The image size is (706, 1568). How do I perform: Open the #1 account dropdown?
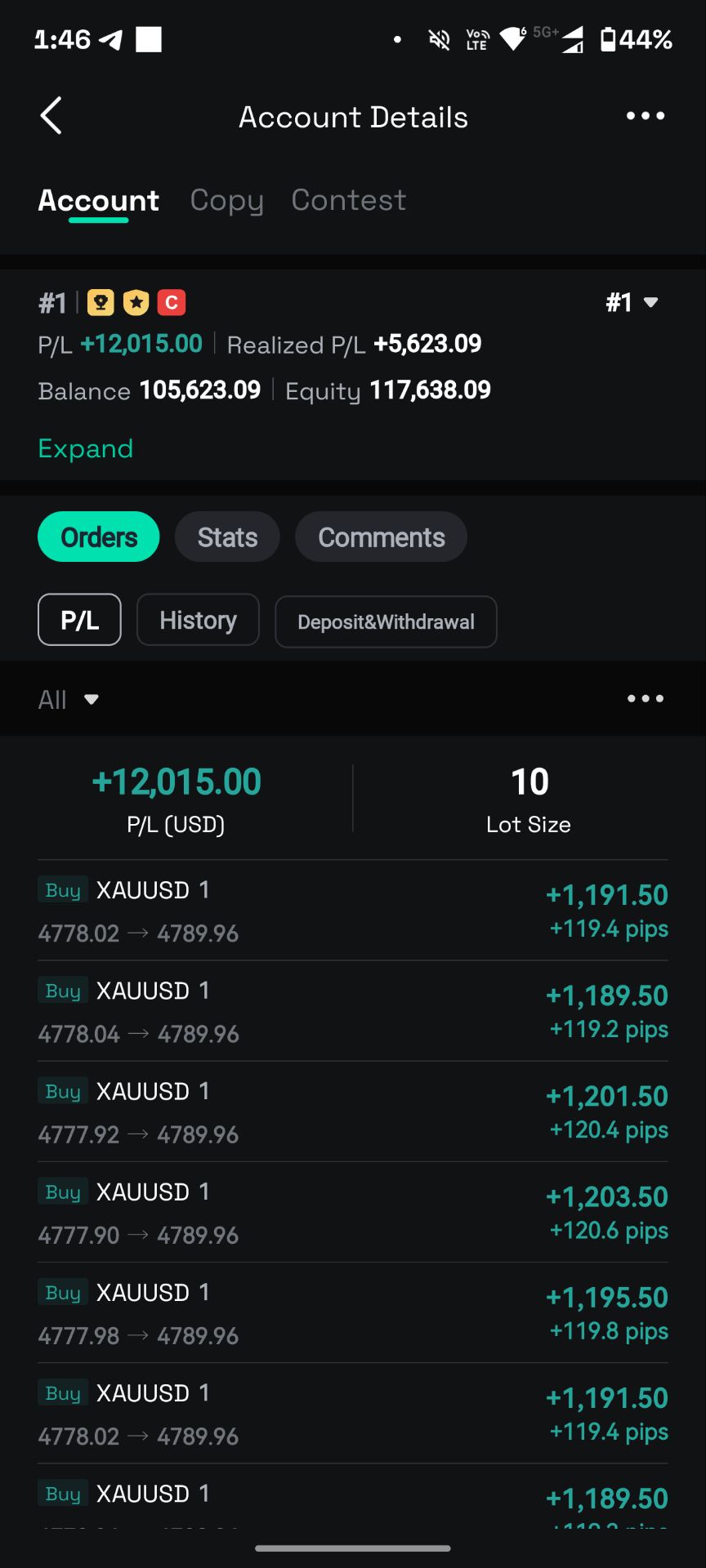click(632, 303)
